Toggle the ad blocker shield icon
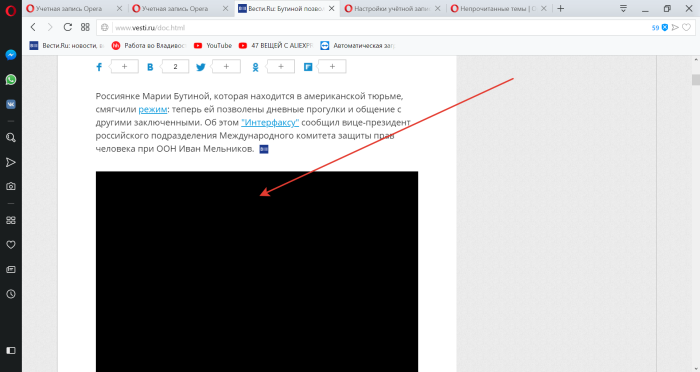This screenshot has height=372, width=700. [665, 28]
